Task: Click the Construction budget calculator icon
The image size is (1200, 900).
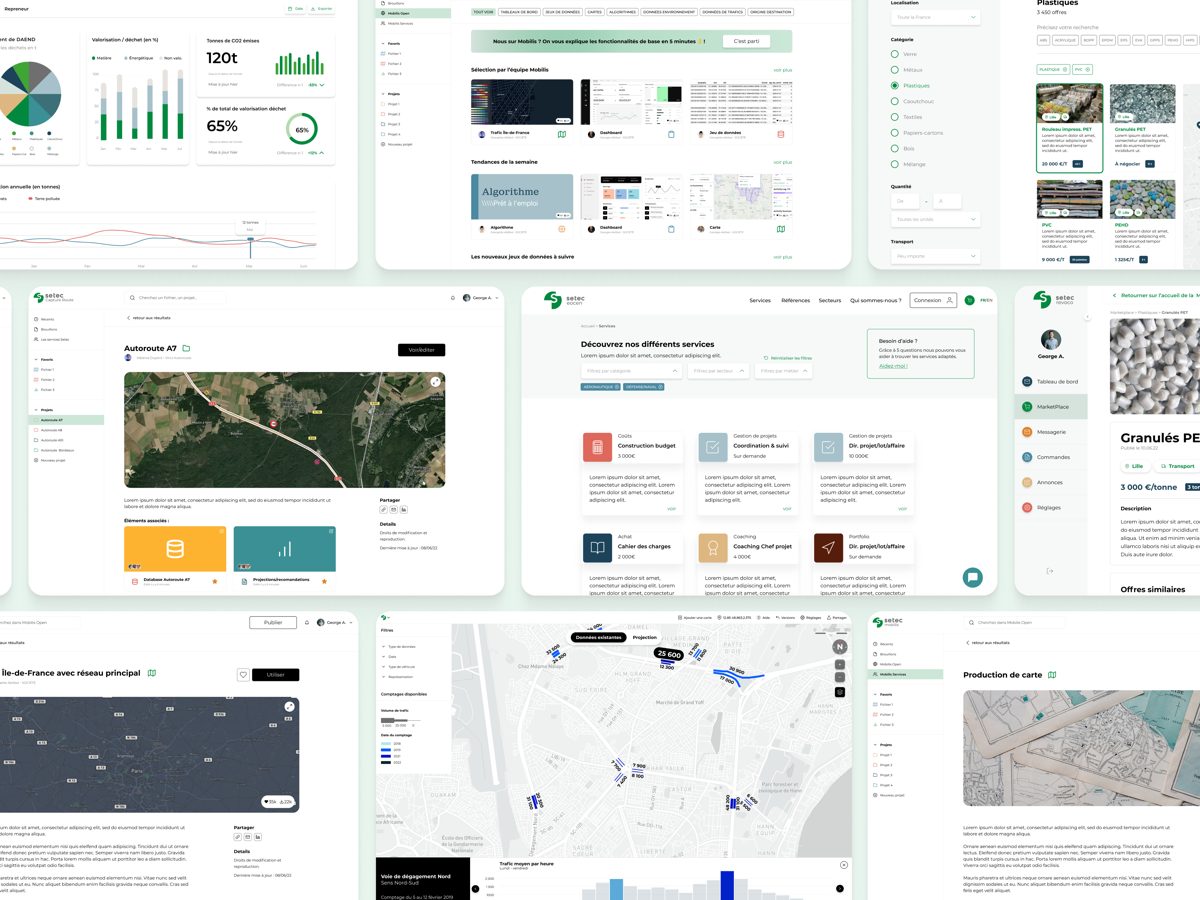Action: tap(597, 447)
